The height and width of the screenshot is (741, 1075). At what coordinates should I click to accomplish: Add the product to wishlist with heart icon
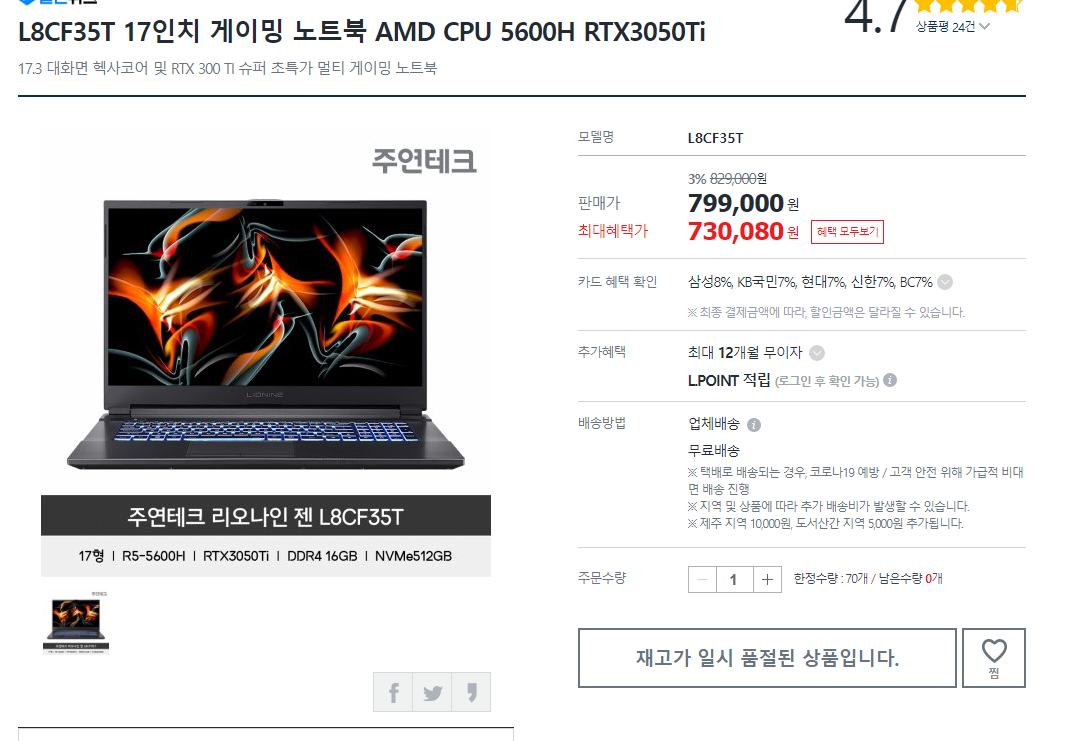tap(993, 658)
